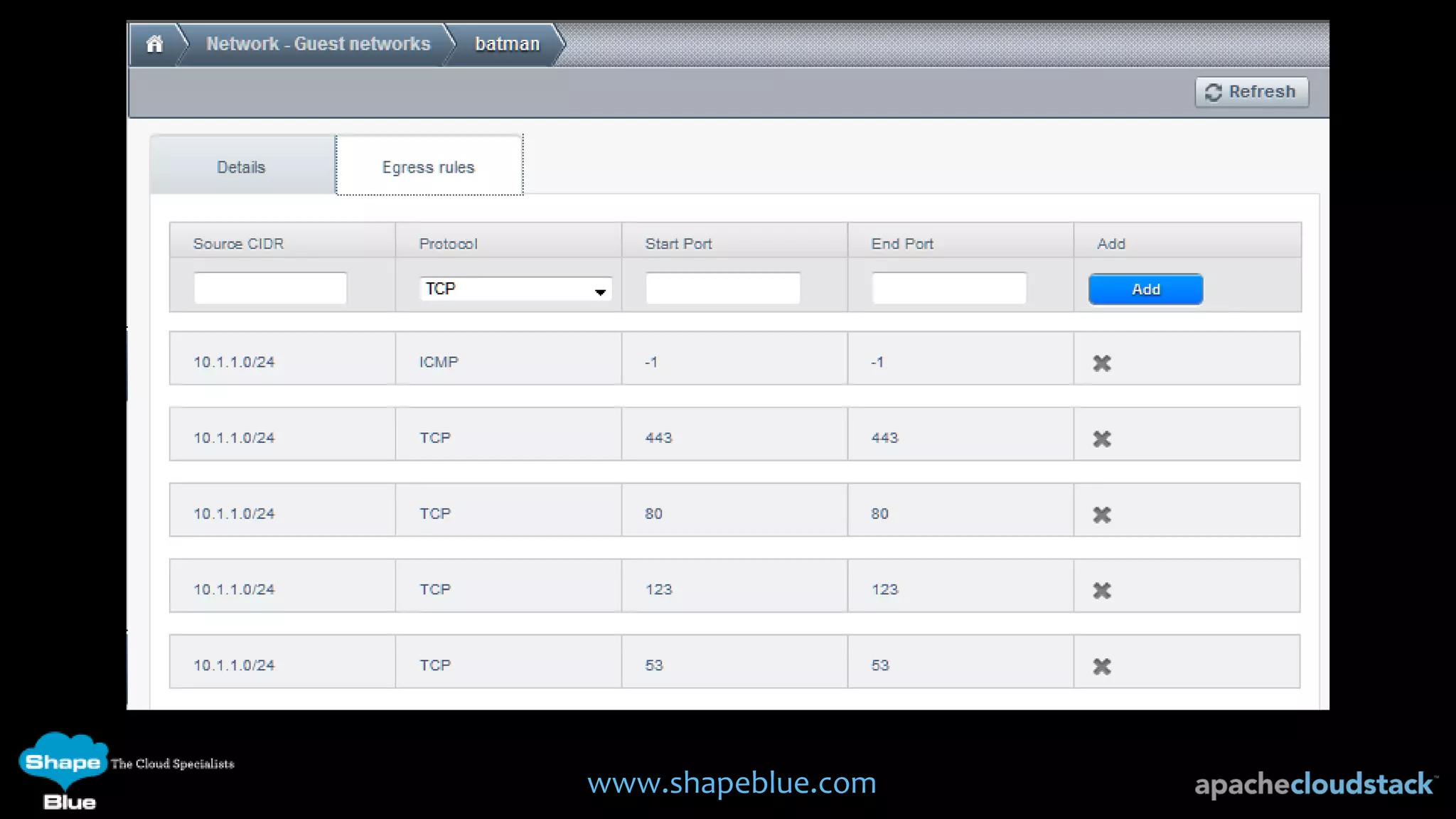This screenshot has width=1456, height=819.
Task: Click End Port value 53
Action: click(879, 665)
